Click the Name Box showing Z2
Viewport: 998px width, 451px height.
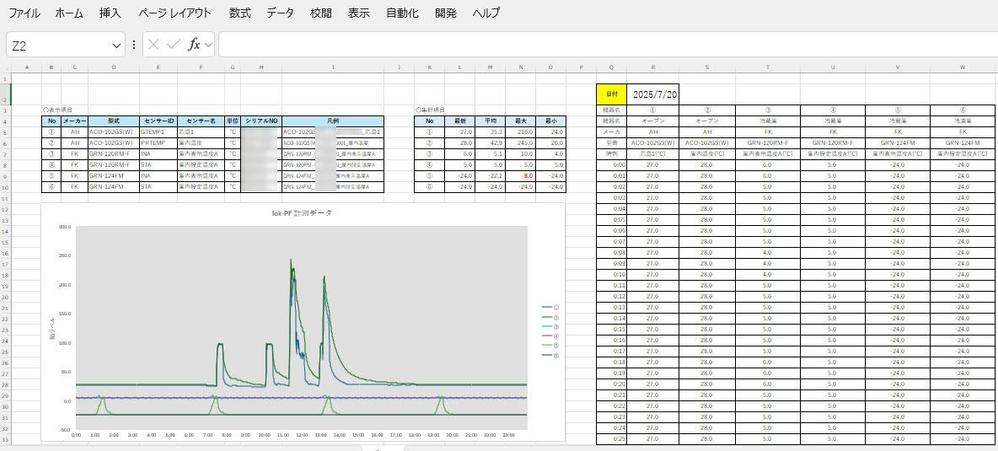59,45
